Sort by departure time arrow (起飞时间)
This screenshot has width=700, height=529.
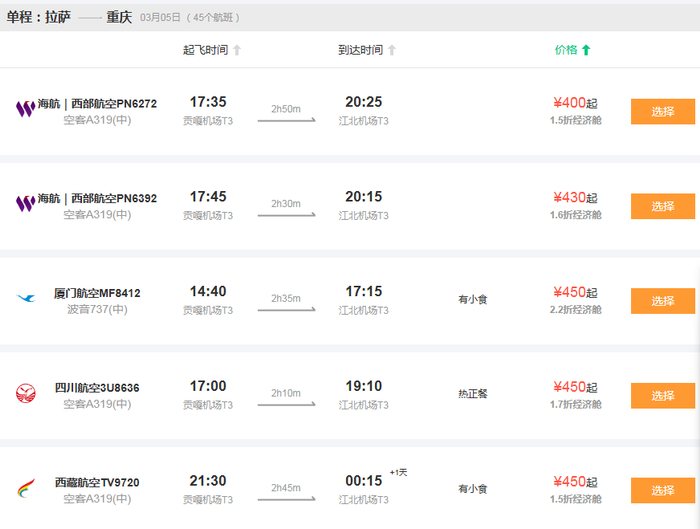click(x=237, y=50)
